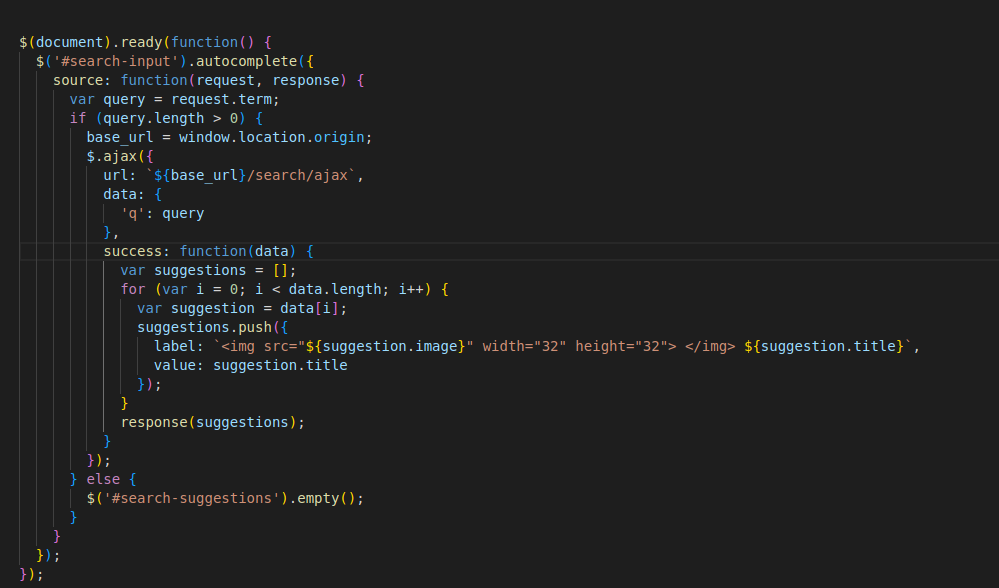
Task: Click the 'source' property key
Action: (82, 80)
